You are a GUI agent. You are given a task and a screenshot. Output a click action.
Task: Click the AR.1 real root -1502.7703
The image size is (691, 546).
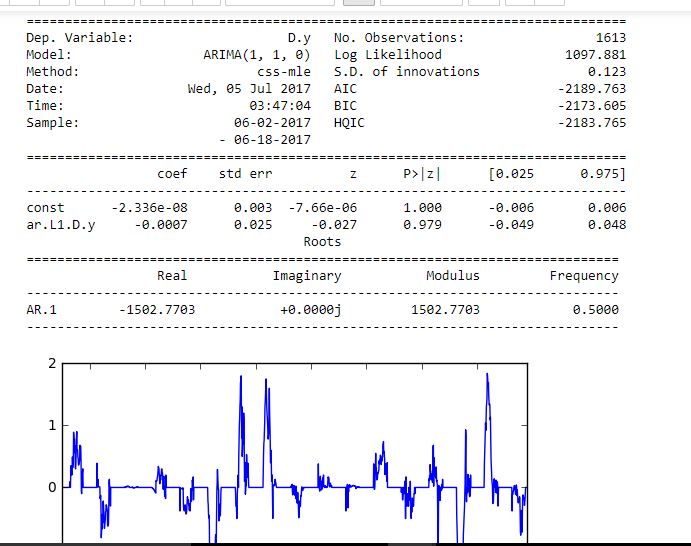point(157,309)
